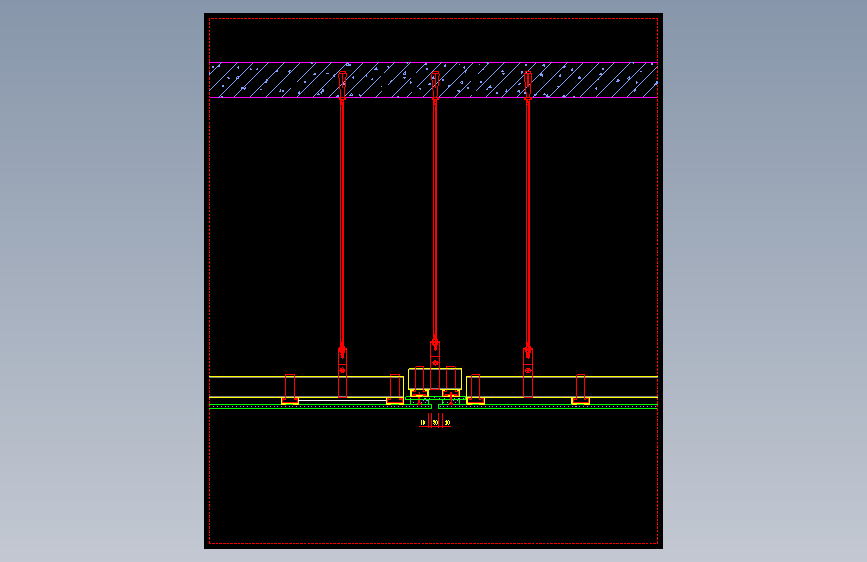Select the left red hanger rod
867x562 pixels.
click(342, 224)
